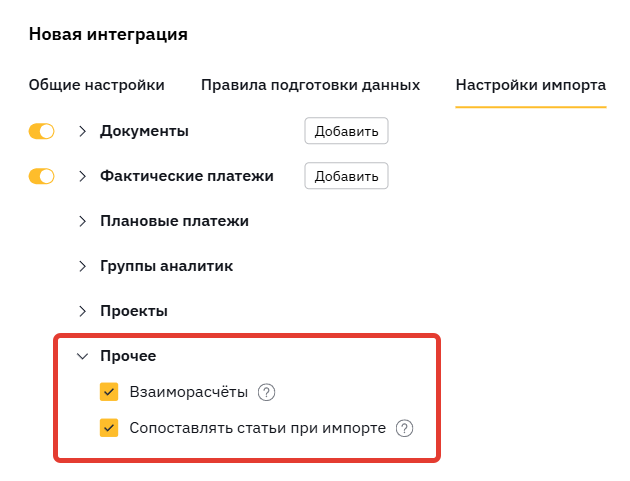Collapse the Прочее section chevron
The width and height of the screenshot is (630, 481).
(82, 356)
